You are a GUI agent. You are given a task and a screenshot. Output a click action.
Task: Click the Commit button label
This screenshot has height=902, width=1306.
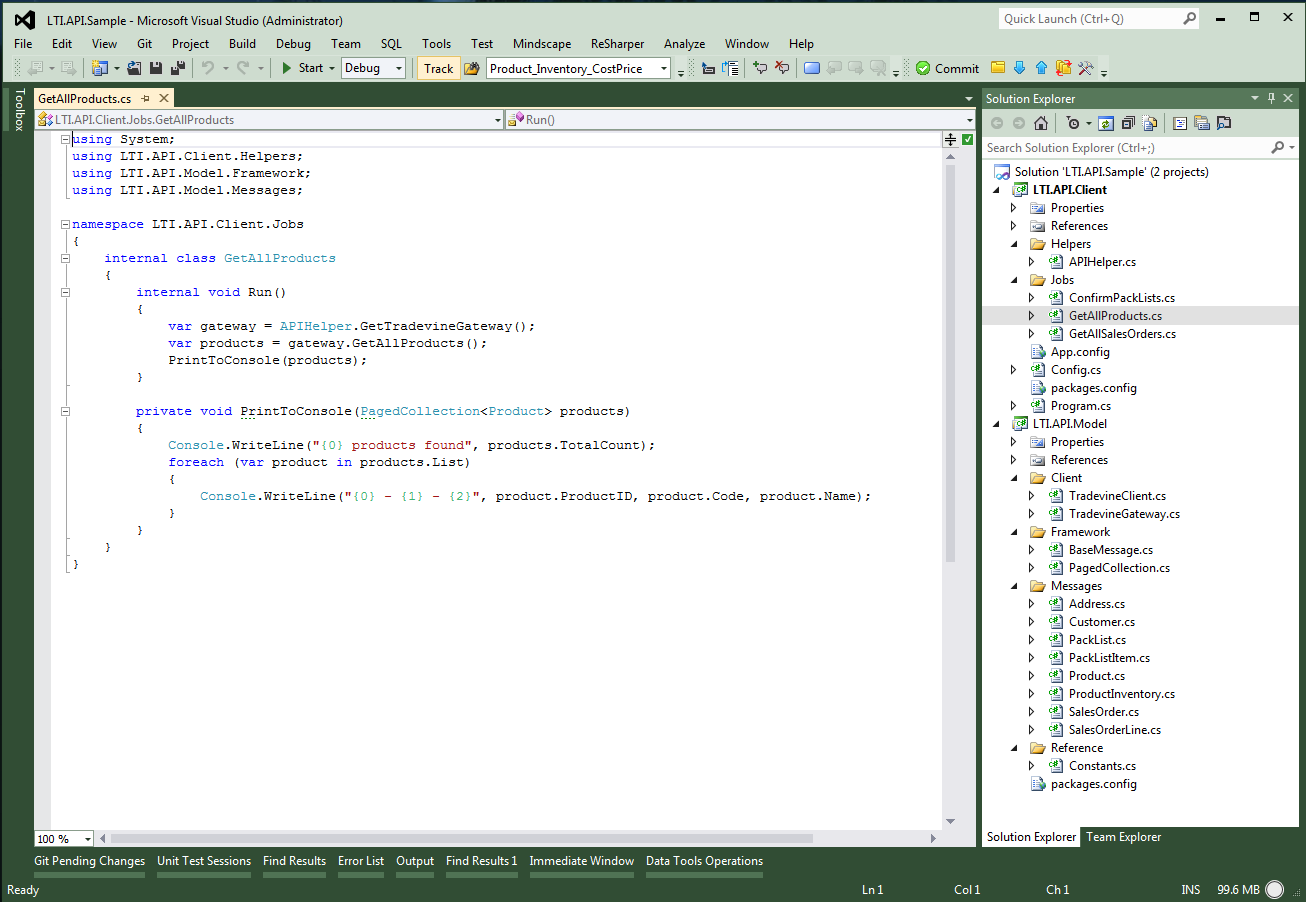[957, 68]
